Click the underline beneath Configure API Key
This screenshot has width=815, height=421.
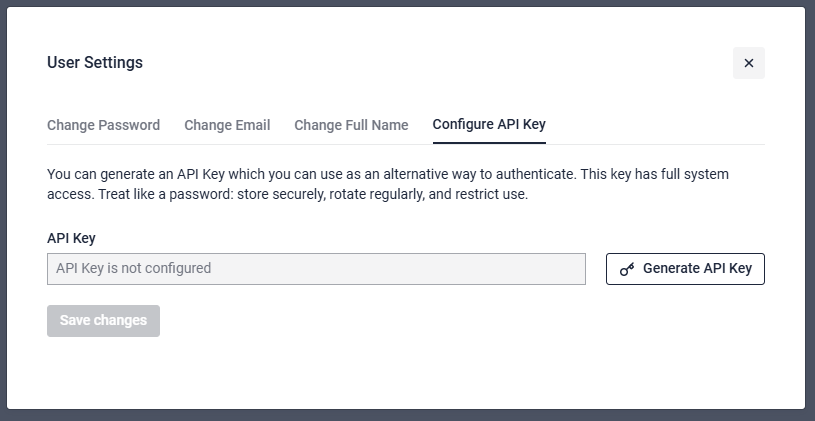point(489,143)
